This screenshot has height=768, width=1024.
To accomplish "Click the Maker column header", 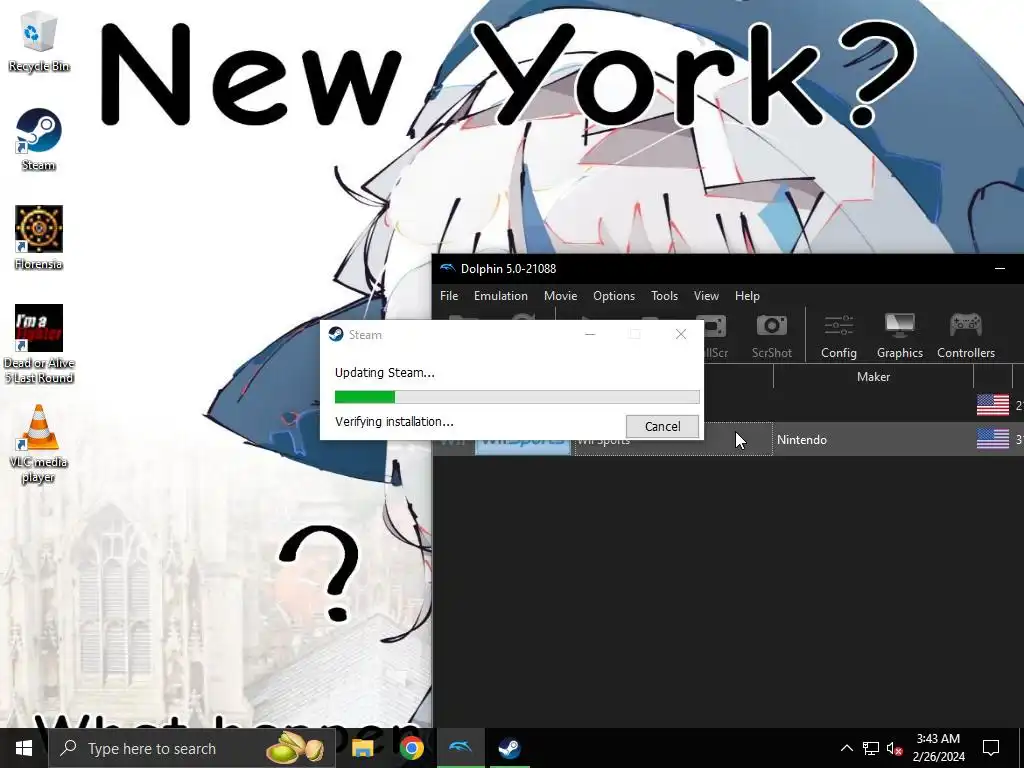I will 873,377.
